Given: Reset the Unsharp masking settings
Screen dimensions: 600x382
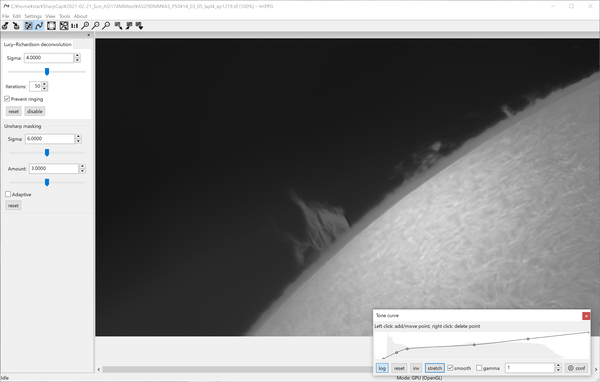Looking at the screenshot, I should pyautogui.click(x=13, y=206).
